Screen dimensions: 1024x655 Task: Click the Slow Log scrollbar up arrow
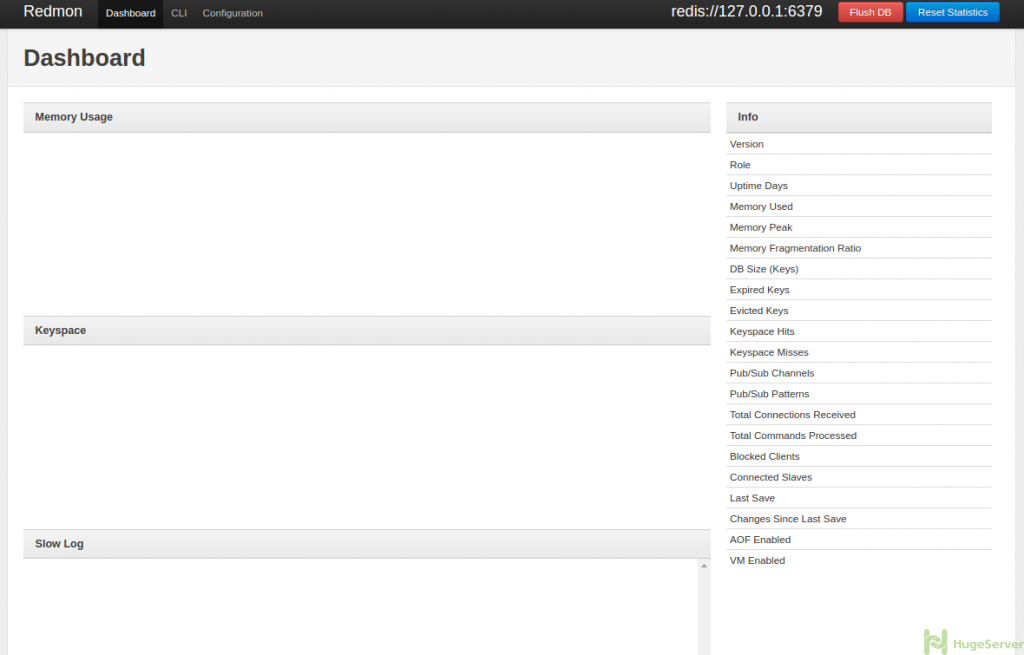coord(703,566)
